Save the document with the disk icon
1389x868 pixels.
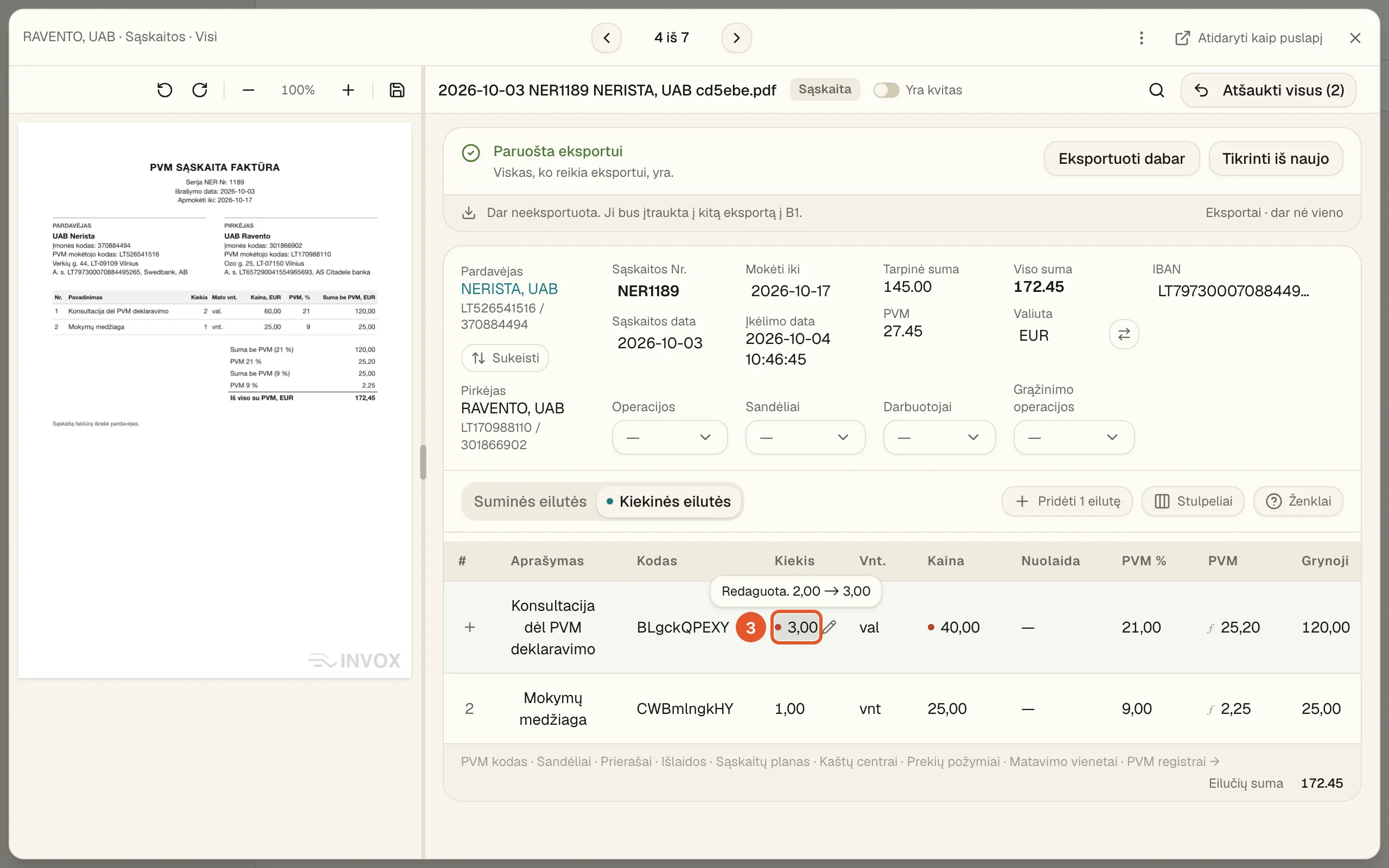point(397,90)
